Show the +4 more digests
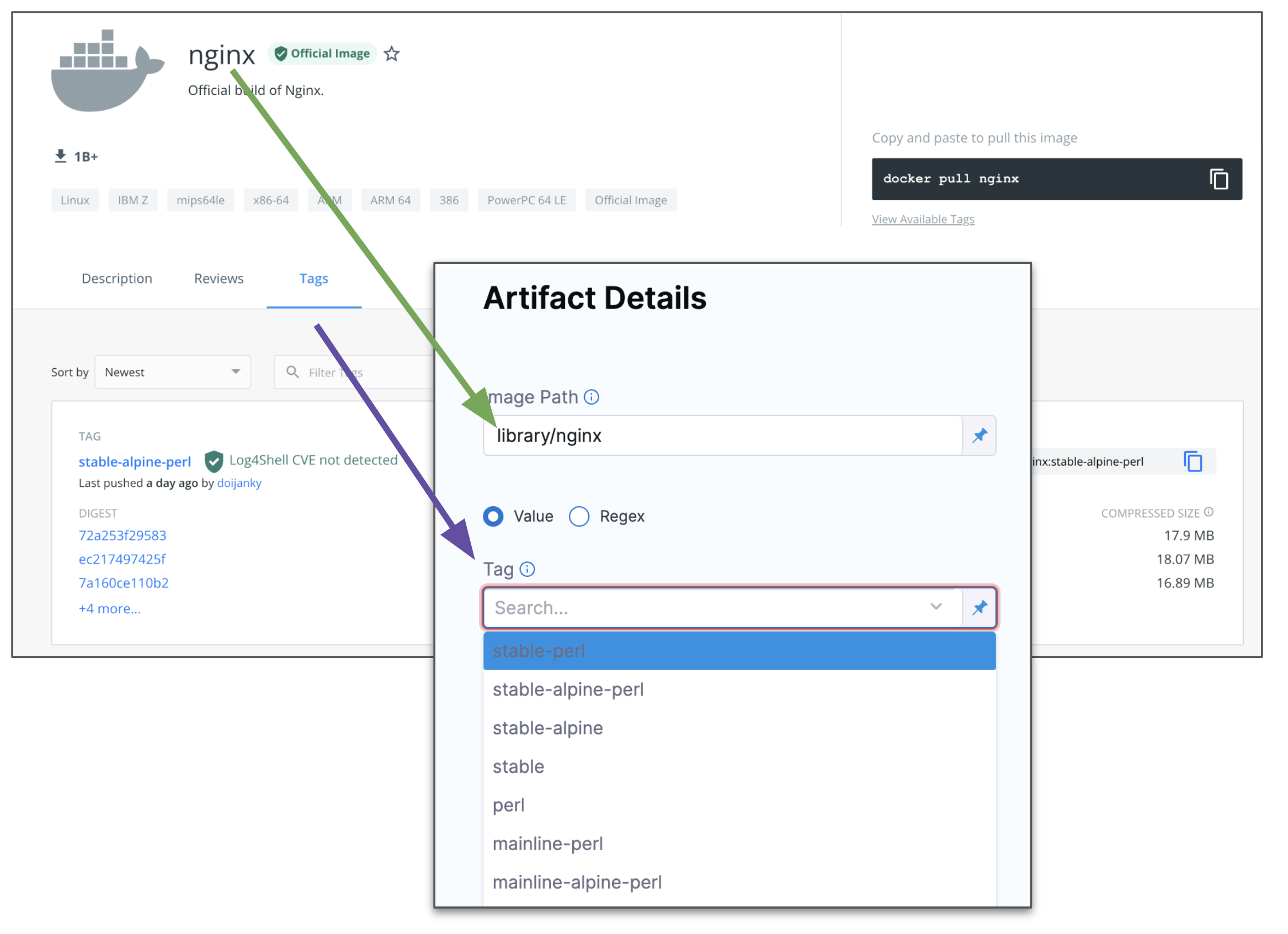1288x934 pixels. coord(110,608)
